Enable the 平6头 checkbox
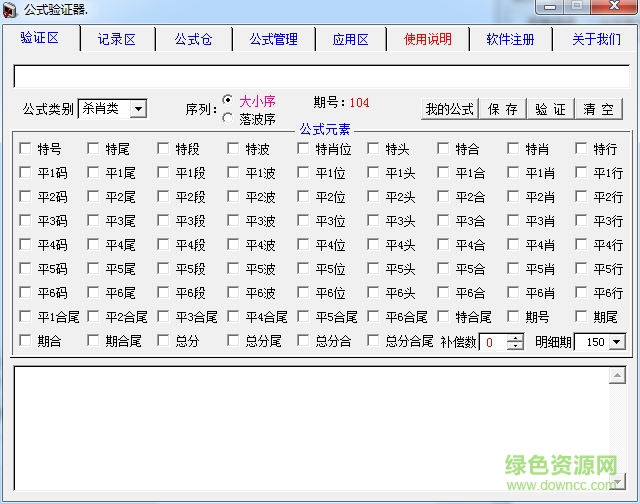The image size is (640, 504). click(x=373, y=293)
